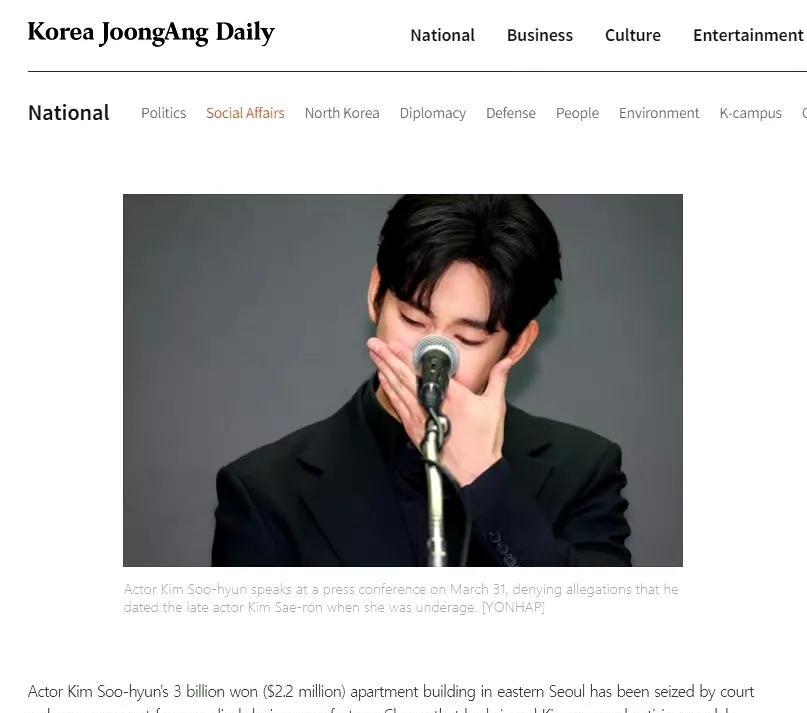Click the article's press conference photo

(x=402, y=380)
